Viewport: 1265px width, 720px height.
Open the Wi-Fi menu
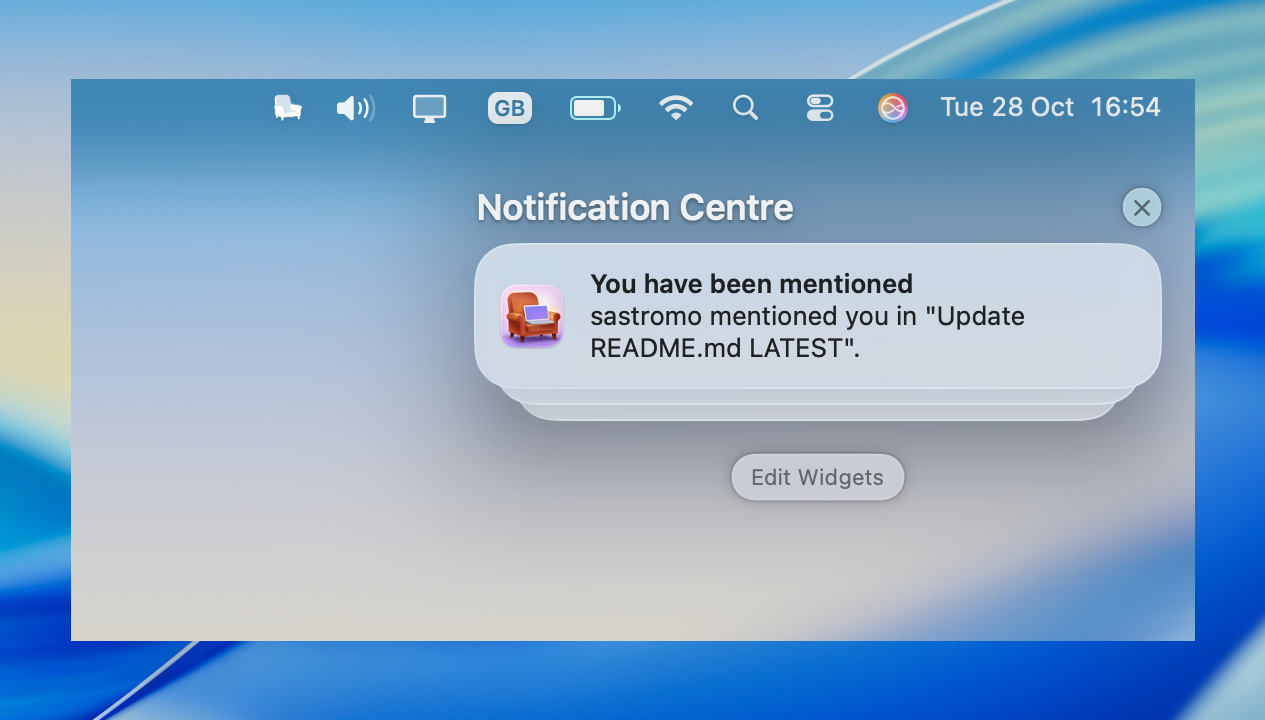[x=676, y=107]
